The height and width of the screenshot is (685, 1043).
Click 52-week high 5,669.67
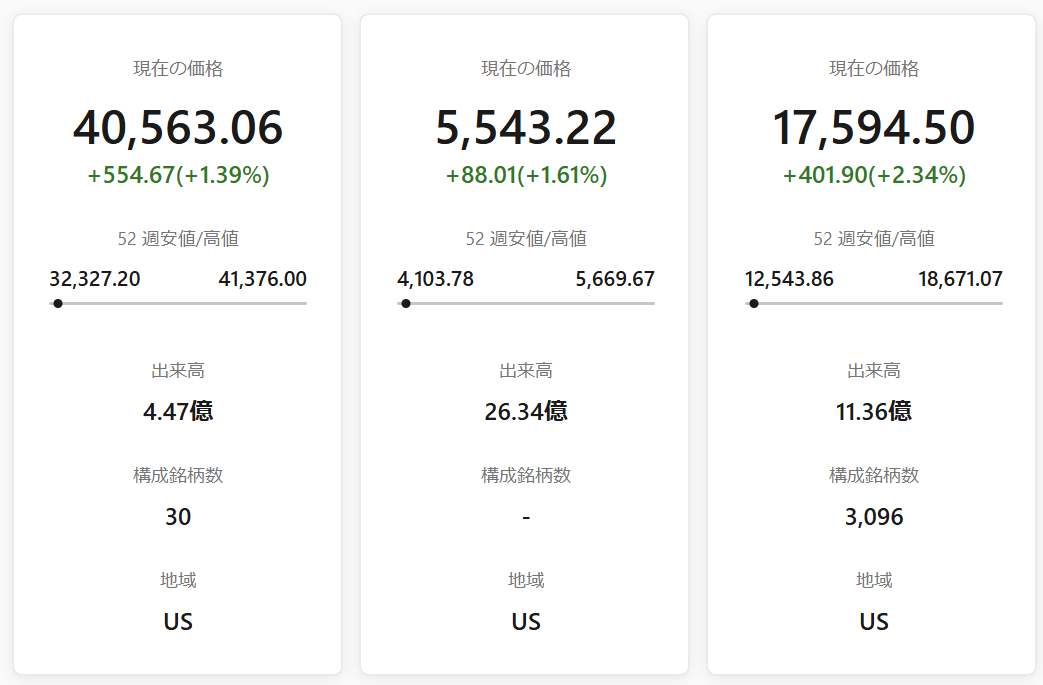point(615,279)
